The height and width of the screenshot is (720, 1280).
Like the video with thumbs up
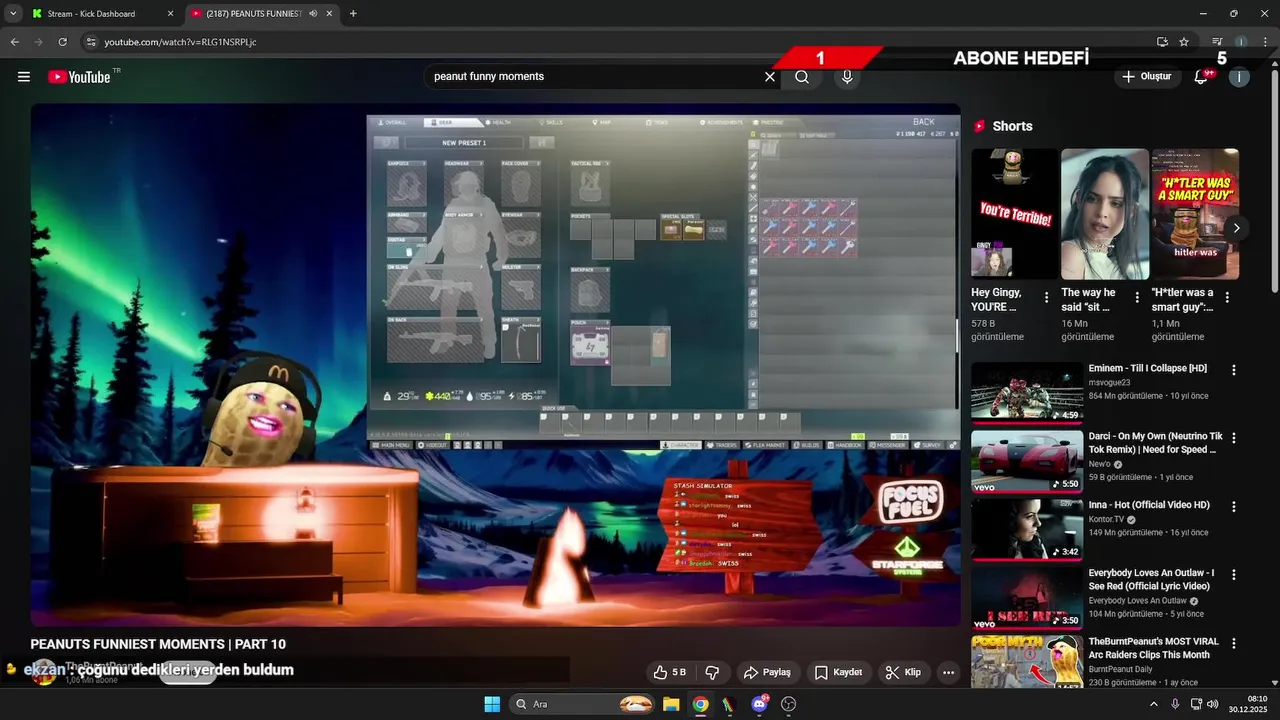tap(670, 672)
